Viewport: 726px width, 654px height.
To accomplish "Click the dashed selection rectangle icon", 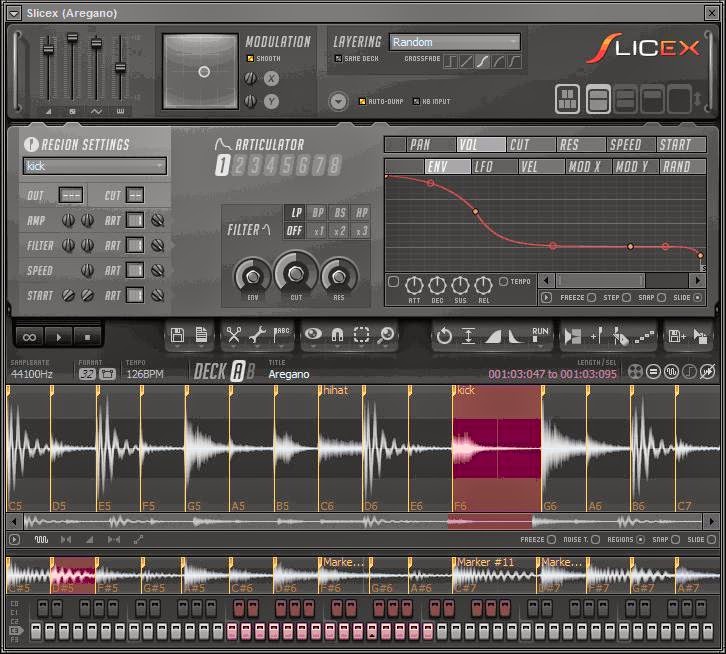I will 361,334.
